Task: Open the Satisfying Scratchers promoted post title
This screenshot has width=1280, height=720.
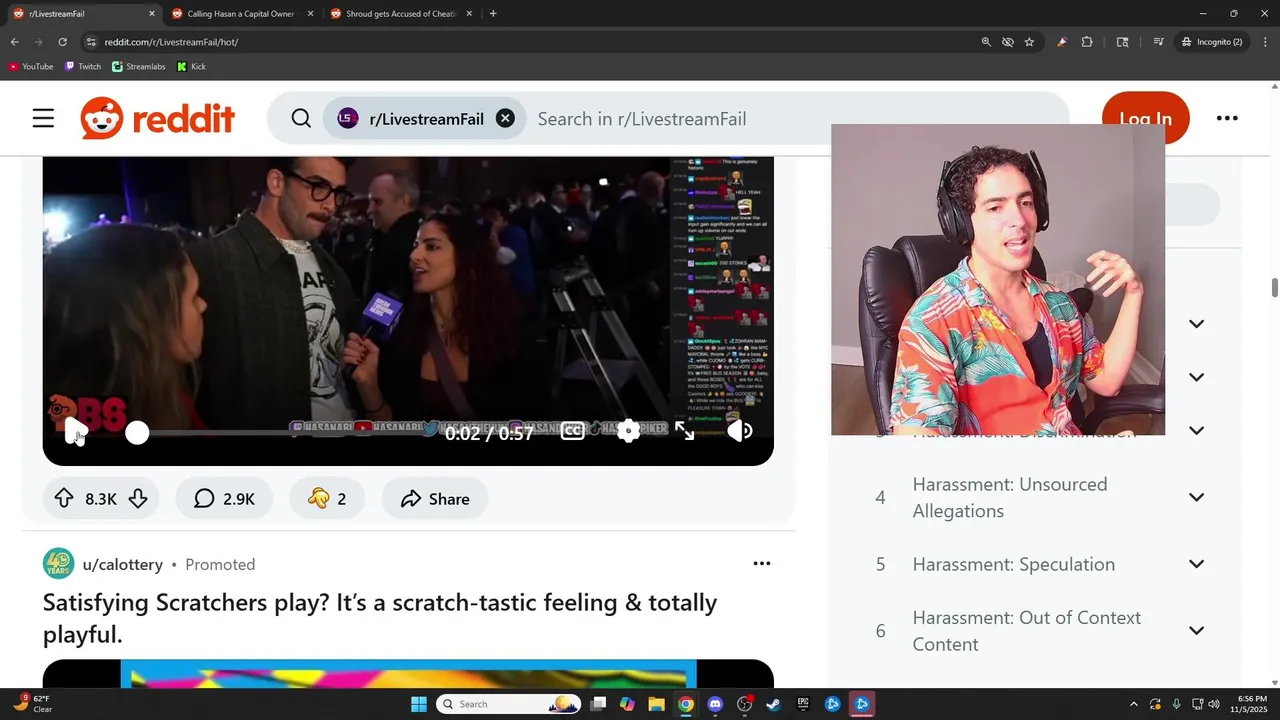Action: click(380, 618)
